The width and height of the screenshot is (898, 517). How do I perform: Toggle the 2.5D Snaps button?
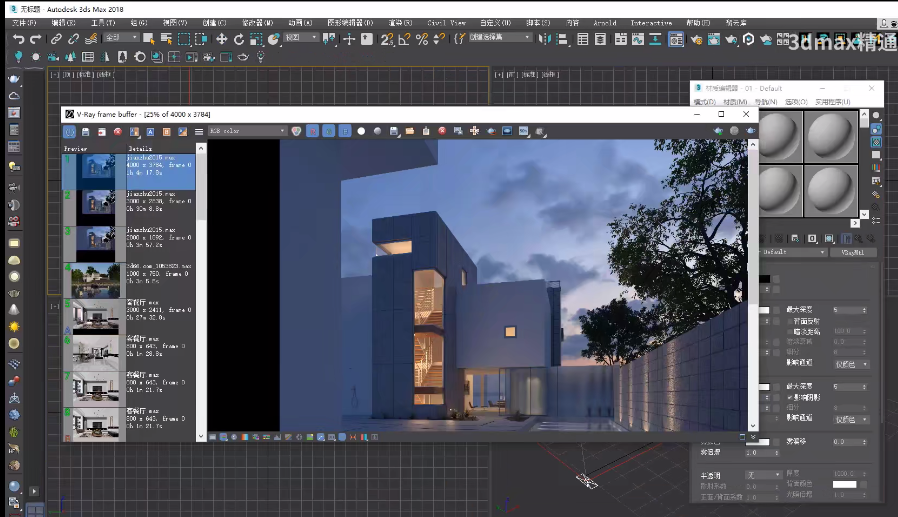click(x=387, y=39)
